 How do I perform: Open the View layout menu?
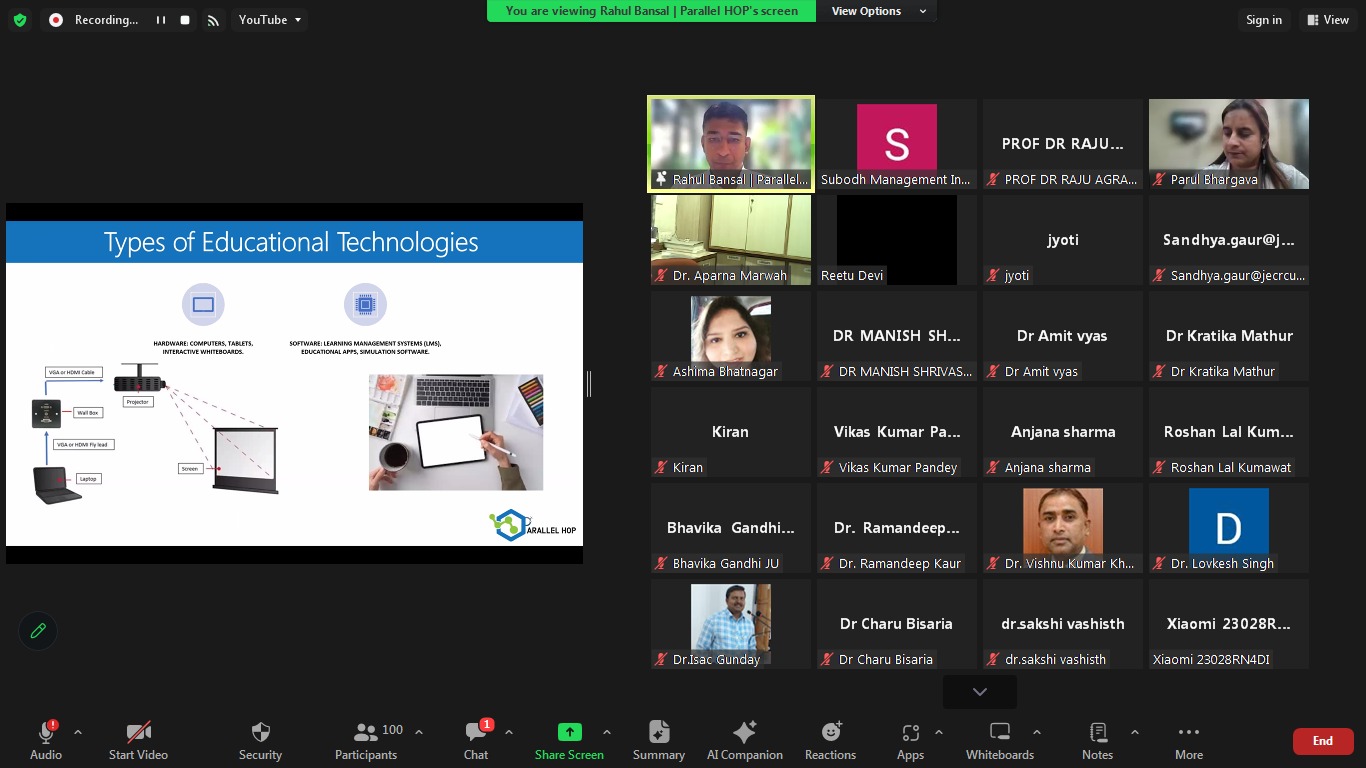(1327, 20)
